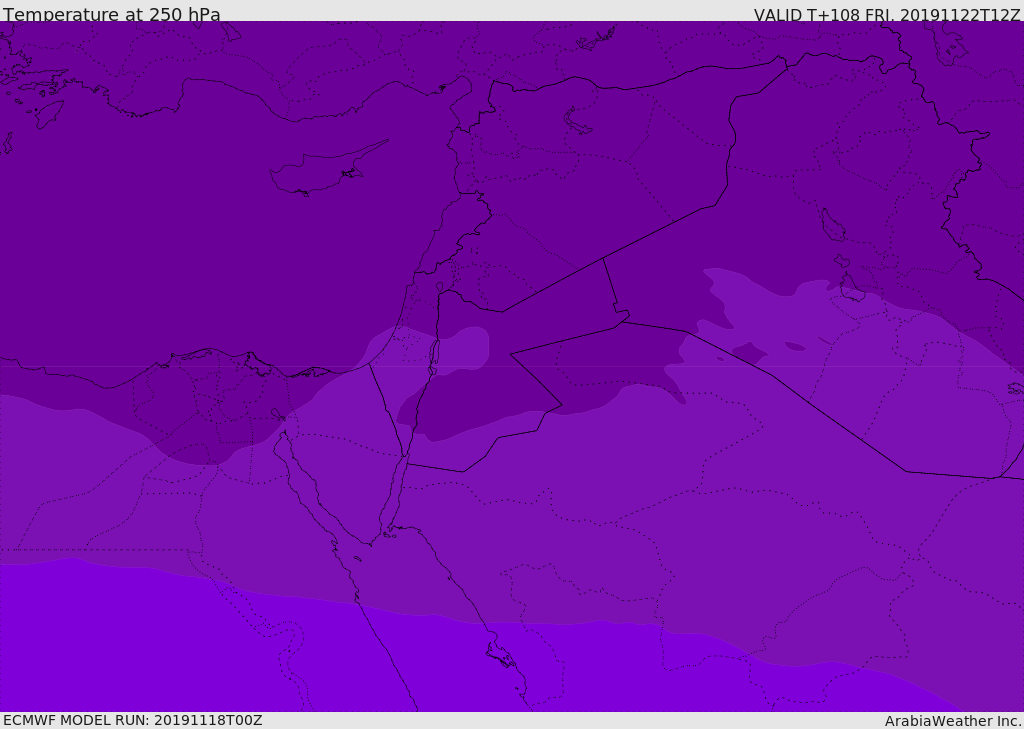Click the islands off the southern Red Sea coast

tap(500, 655)
